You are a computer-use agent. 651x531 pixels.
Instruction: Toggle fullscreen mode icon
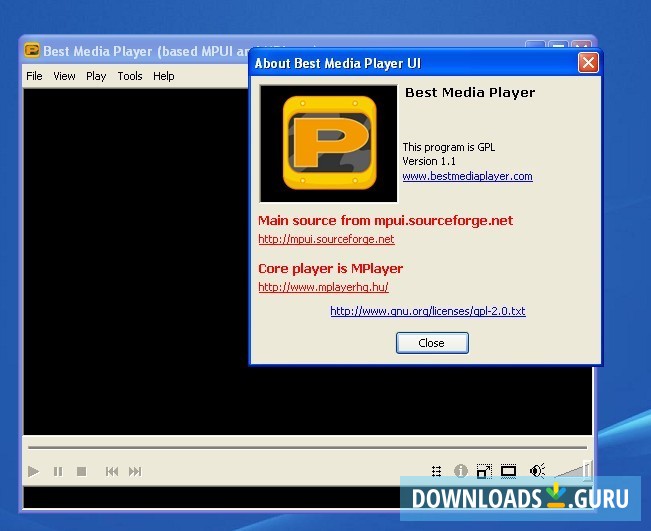(x=508, y=471)
